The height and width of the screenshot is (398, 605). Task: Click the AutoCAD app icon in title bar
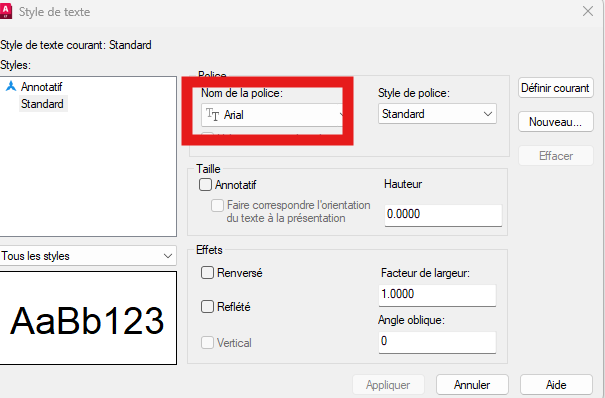click(5, 11)
